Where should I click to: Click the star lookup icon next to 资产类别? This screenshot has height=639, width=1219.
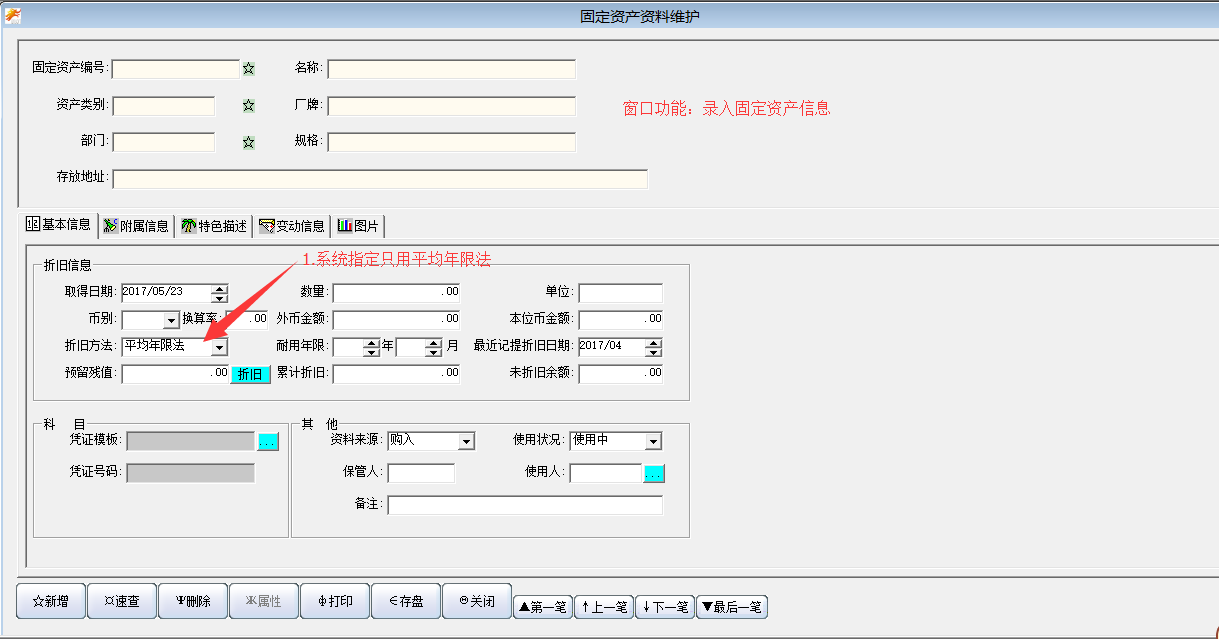[x=249, y=106]
